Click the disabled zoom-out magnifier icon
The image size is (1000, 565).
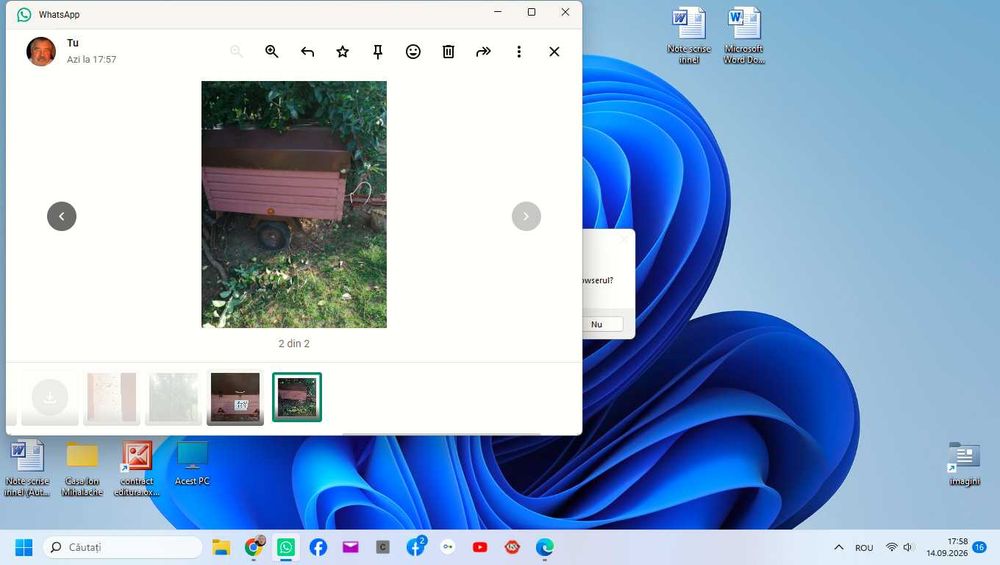click(237, 52)
